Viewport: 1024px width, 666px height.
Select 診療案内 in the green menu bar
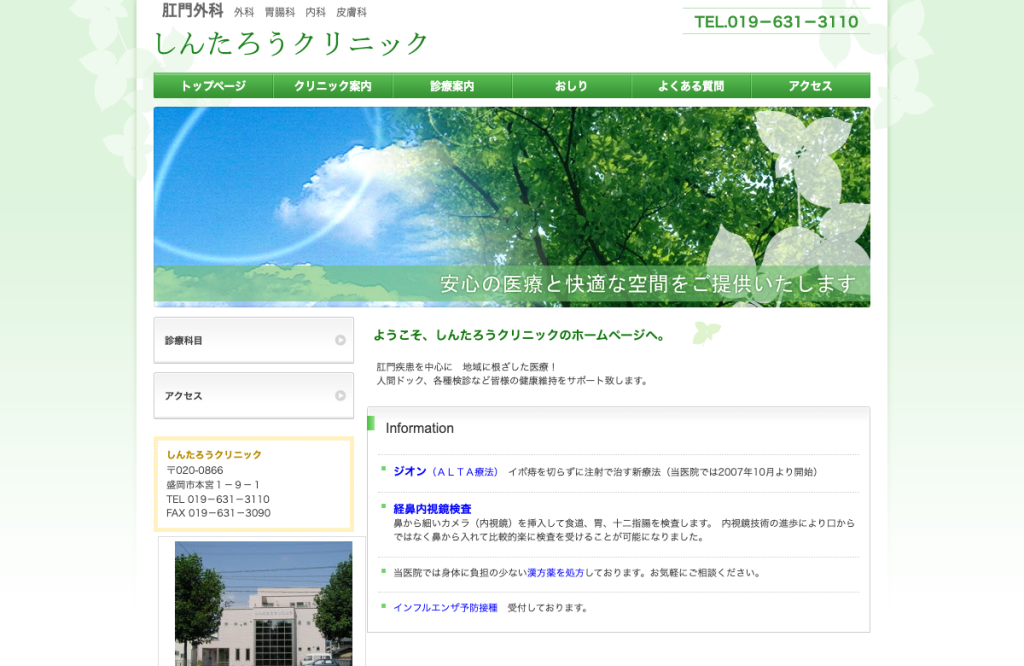click(x=453, y=86)
